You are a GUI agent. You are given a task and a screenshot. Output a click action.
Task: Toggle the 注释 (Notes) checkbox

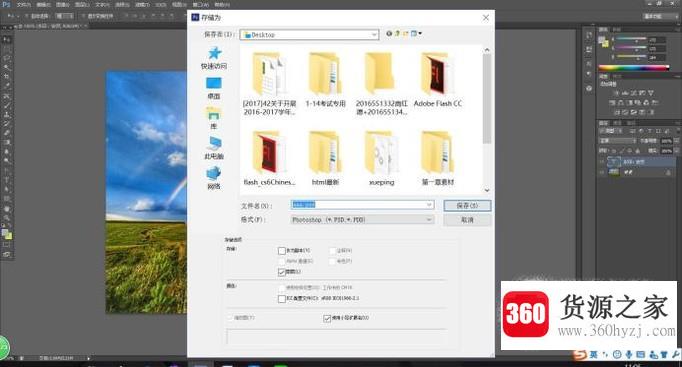pyautogui.click(x=333, y=250)
